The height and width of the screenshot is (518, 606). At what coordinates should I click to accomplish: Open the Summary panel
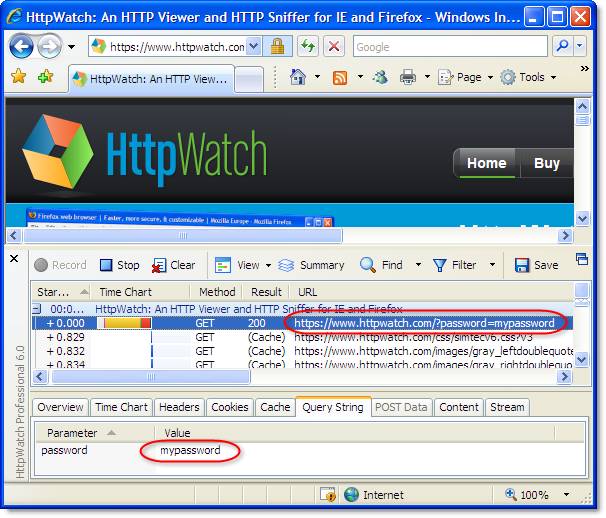pyautogui.click(x=311, y=265)
